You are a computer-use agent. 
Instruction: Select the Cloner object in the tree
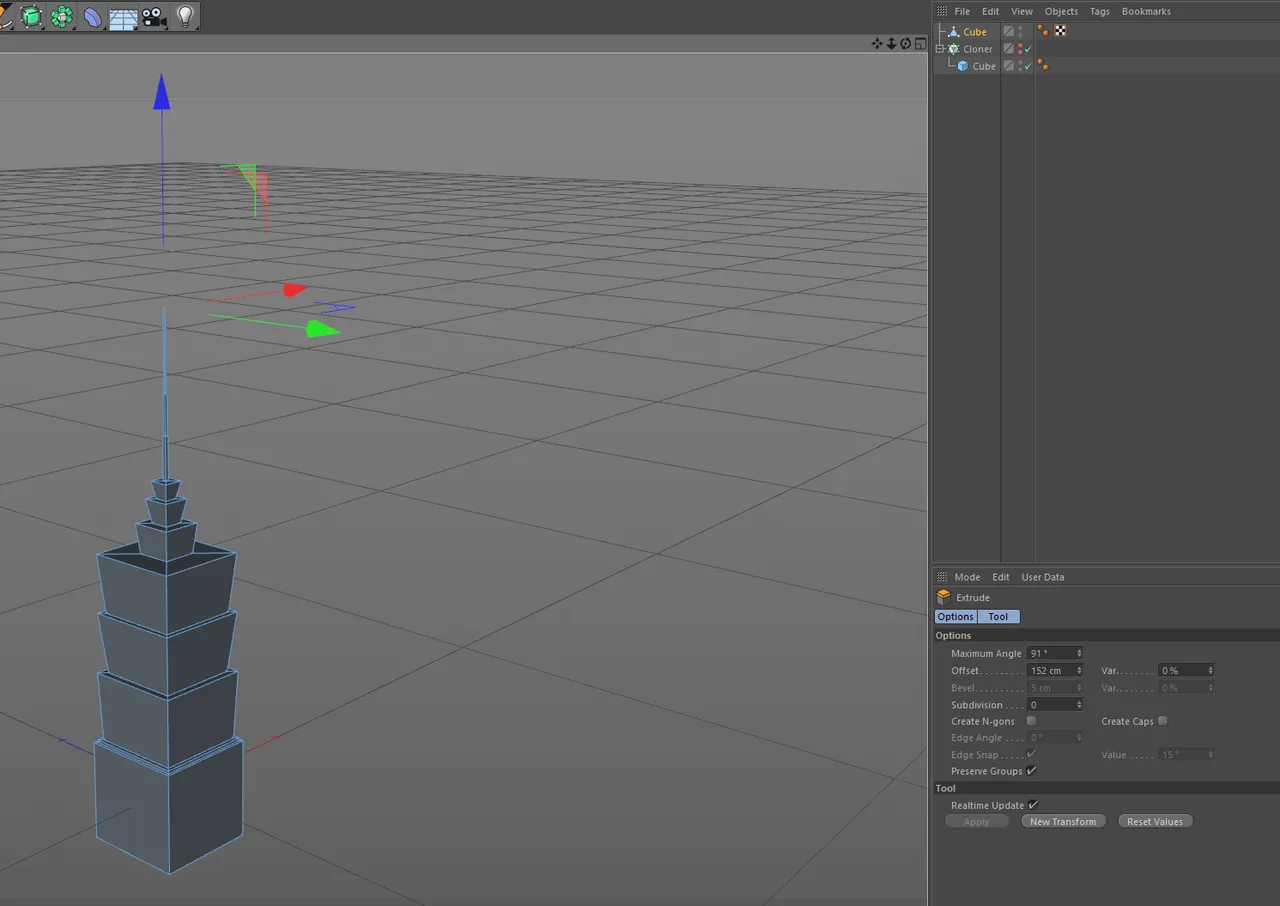click(977, 49)
